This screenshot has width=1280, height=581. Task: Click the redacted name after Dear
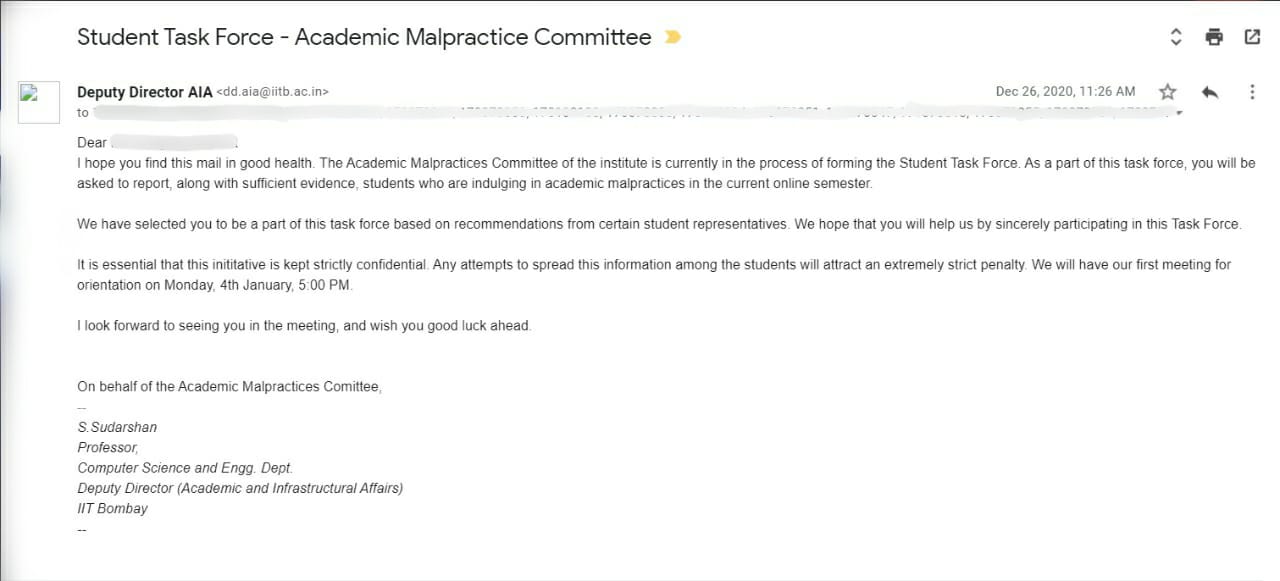[x=172, y=142]
